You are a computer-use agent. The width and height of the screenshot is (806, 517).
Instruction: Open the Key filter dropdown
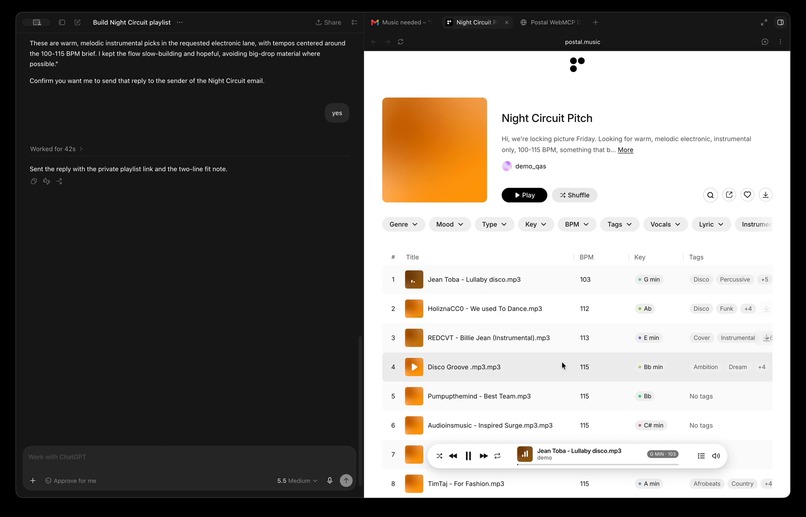(x=536, y=225)
